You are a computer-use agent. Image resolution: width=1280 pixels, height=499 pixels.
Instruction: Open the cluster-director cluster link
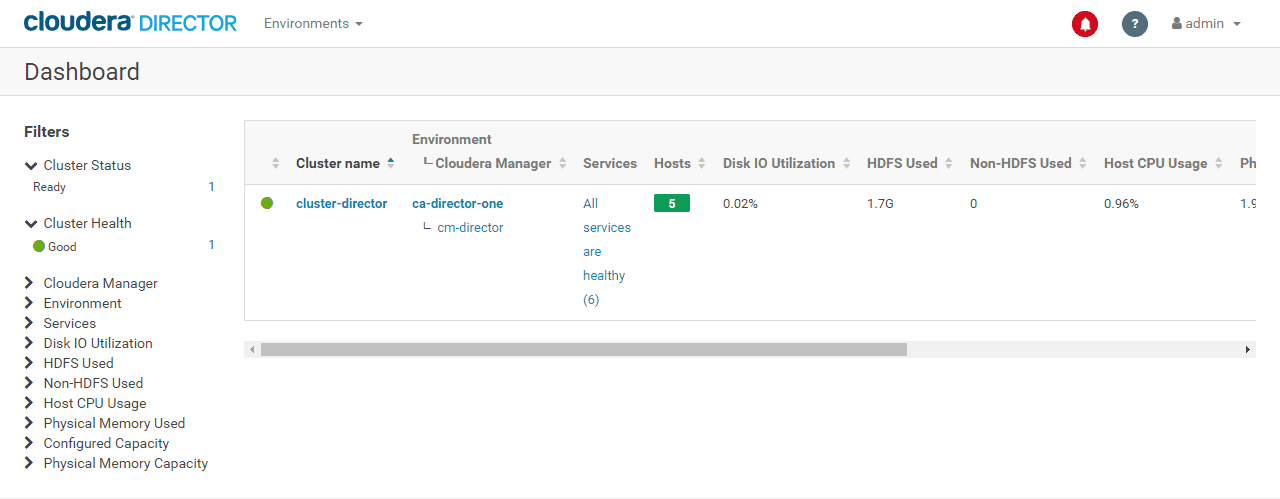341,203
